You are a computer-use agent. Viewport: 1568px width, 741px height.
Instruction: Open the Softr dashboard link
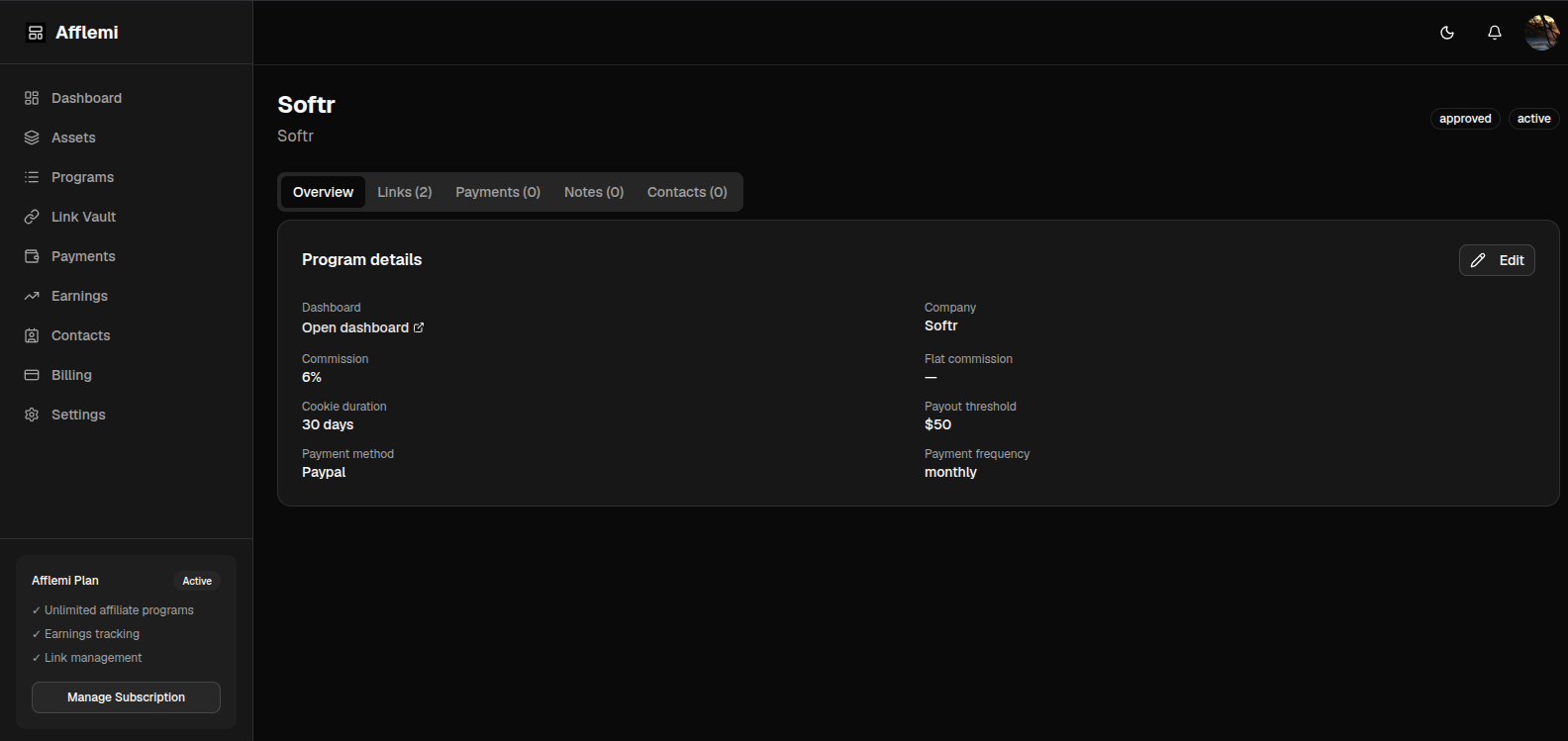point(362,327)
